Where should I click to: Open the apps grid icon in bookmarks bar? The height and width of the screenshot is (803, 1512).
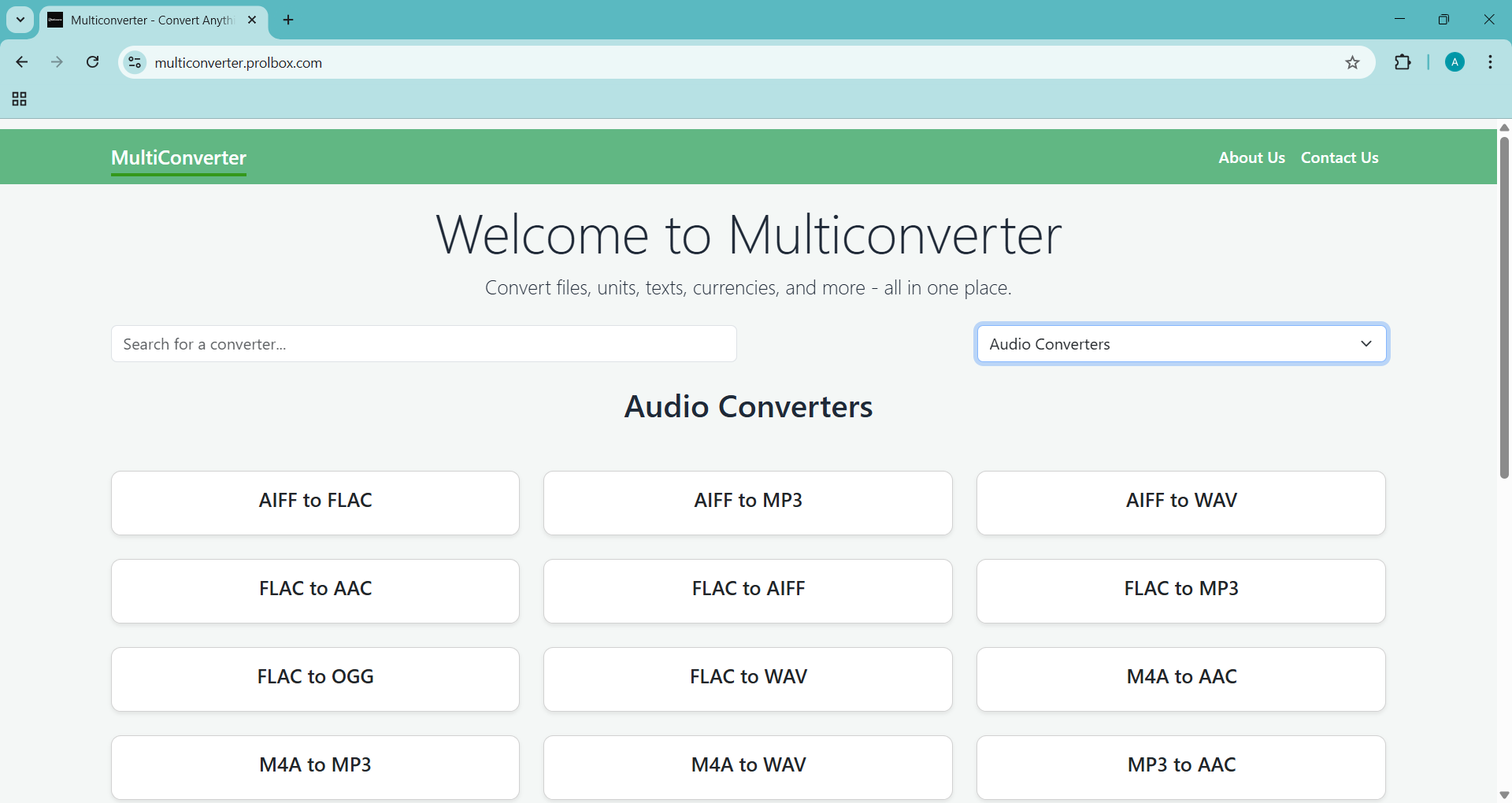point(20,99)
